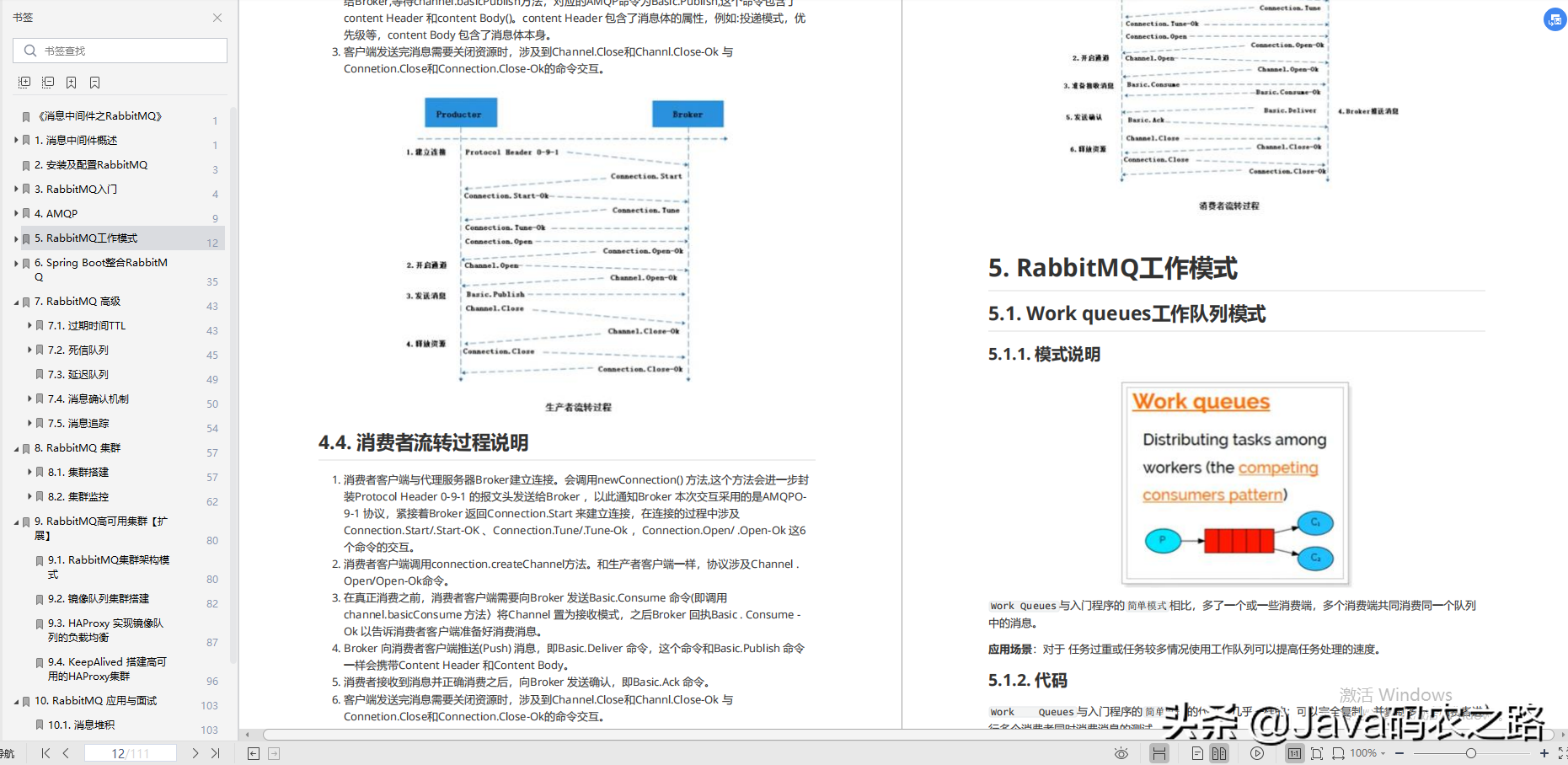1568x765 pixels.
Task: Click the fit width icon
Action: (1338, 753)
